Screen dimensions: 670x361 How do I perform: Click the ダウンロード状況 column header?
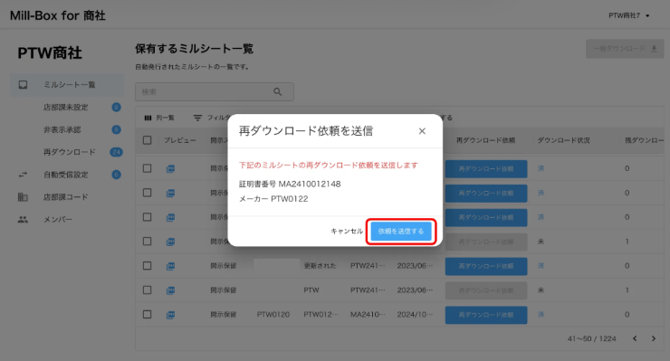click(x=564, y=140)
